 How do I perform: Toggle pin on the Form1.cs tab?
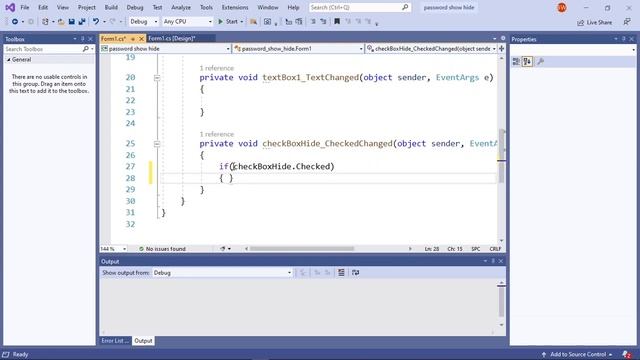point(133,39)
